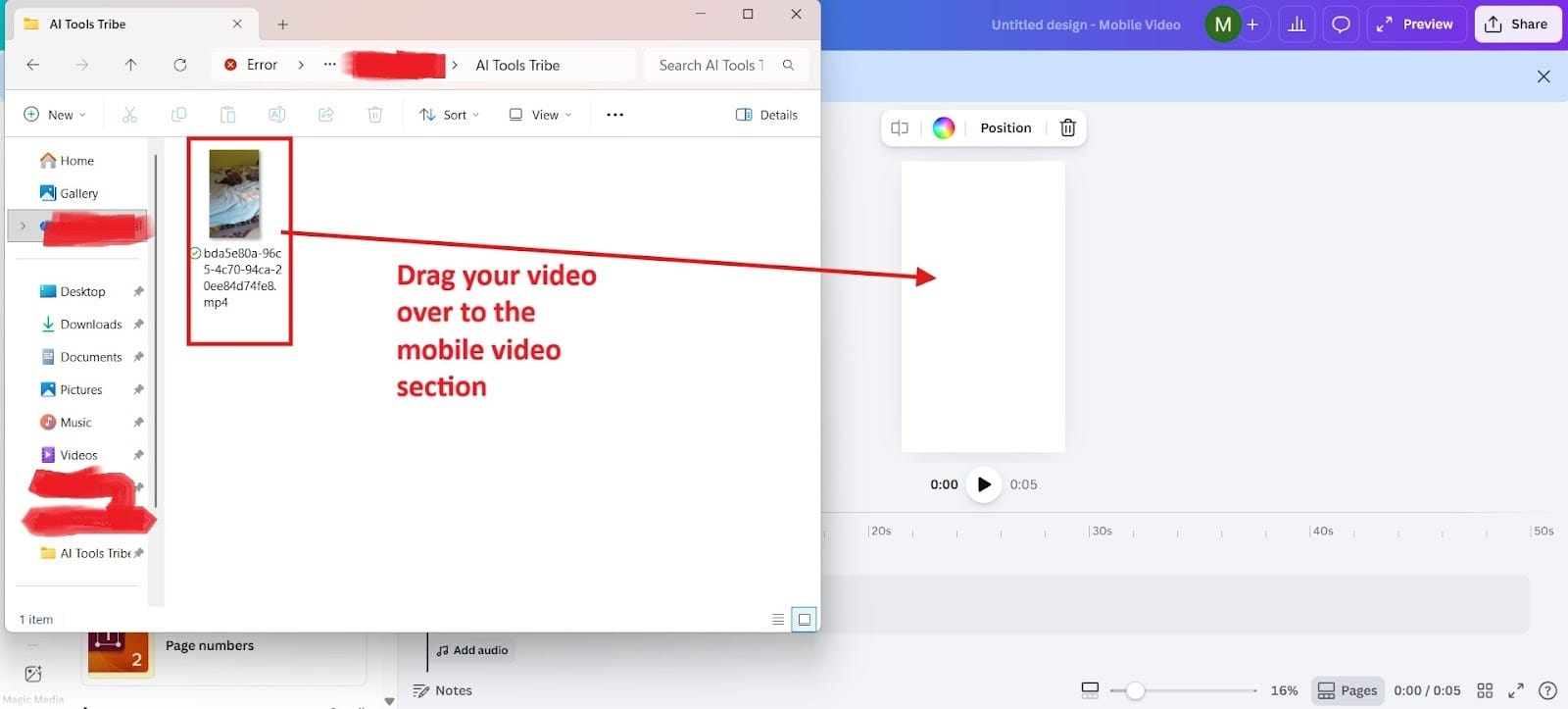Open Desktop in Quick access
The image size is (1568, 709).
click(x=73, y=291)
